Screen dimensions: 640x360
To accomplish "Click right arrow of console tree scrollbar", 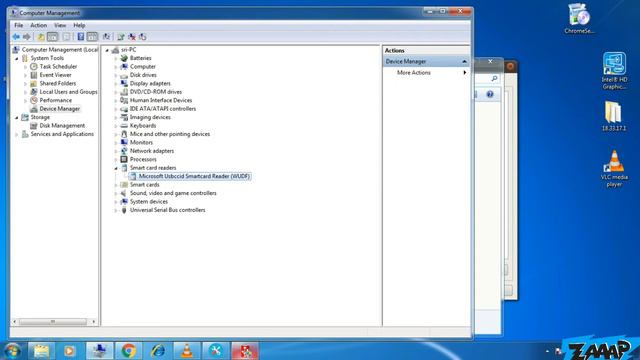I will point(94,322).
